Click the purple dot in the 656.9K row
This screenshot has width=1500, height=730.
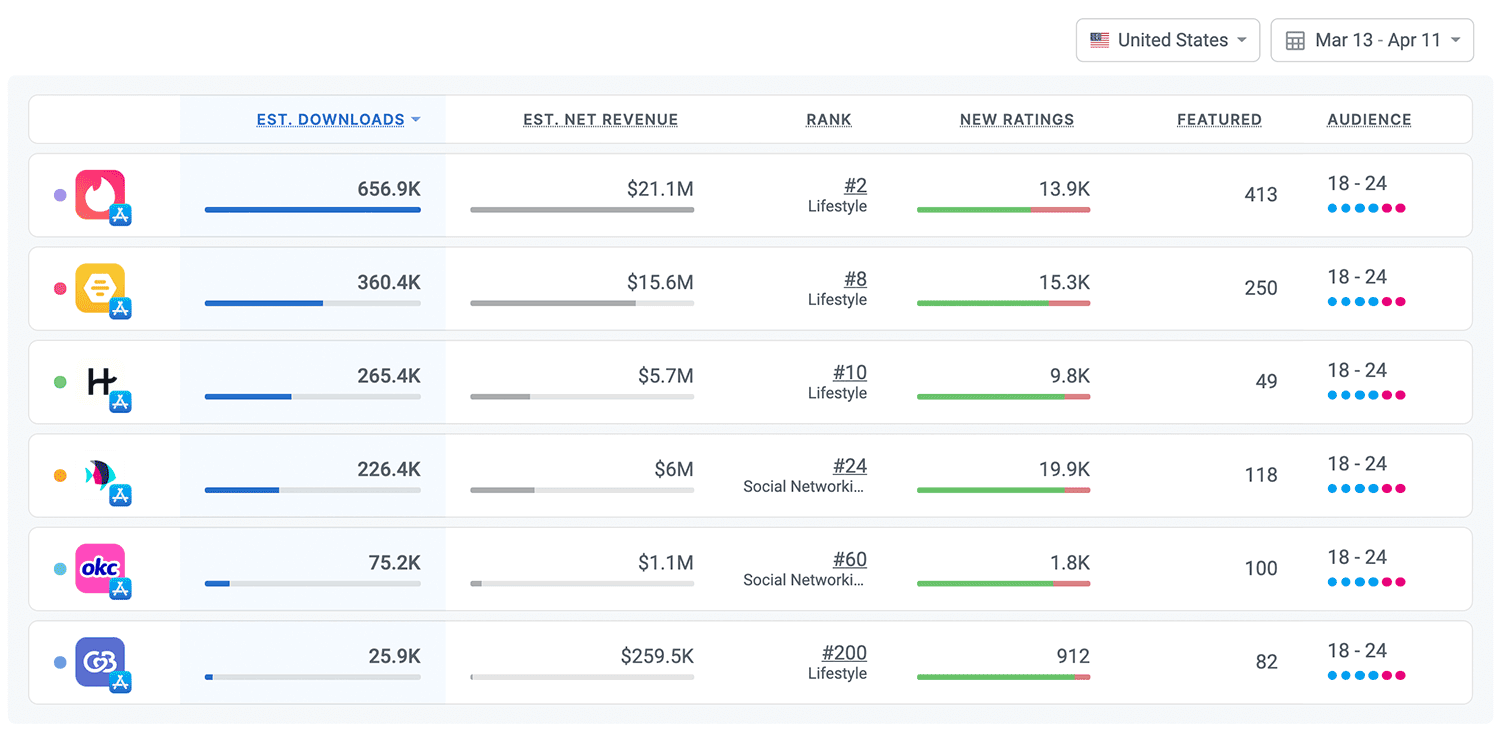click(x=60, y=195)
